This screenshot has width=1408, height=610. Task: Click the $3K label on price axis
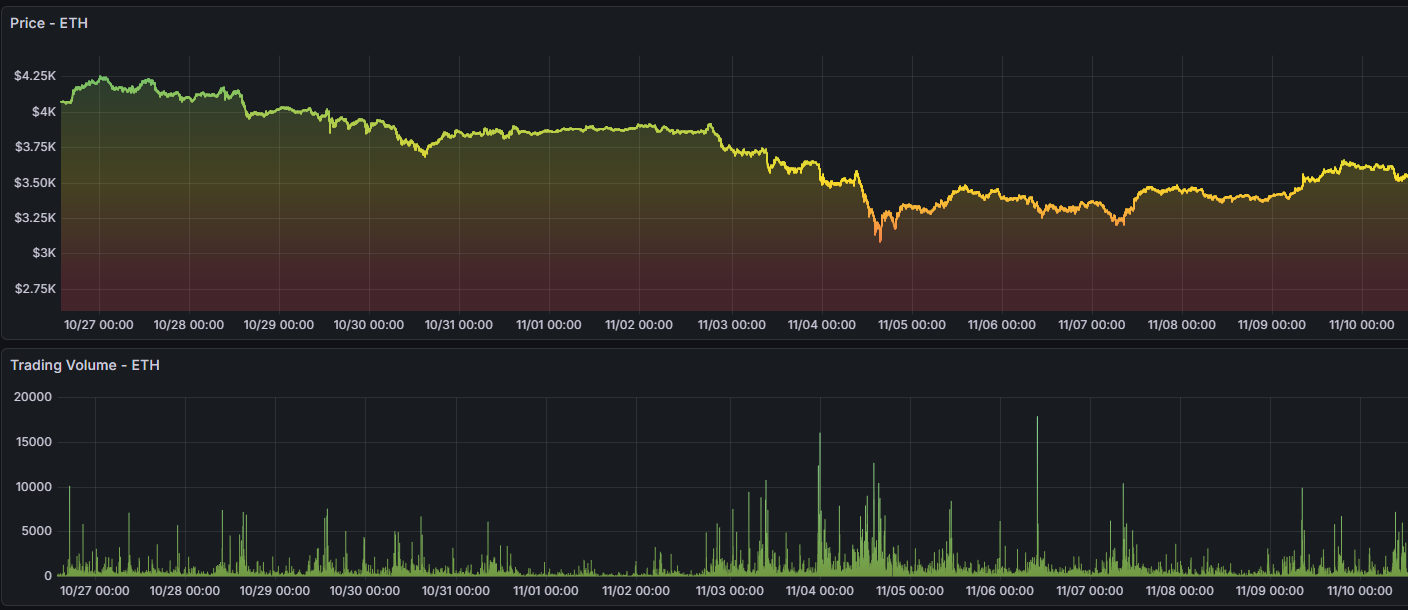pyautogui.click(x=44, y=253)
